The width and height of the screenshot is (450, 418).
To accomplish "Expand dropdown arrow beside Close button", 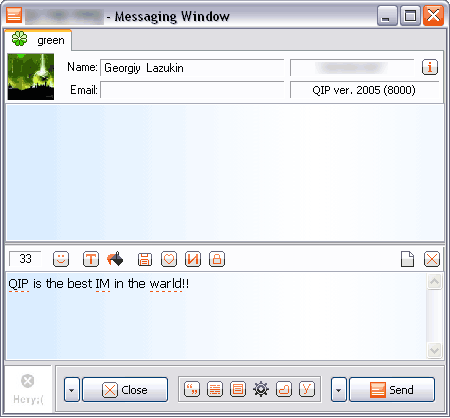I will [x=72, y=390].
